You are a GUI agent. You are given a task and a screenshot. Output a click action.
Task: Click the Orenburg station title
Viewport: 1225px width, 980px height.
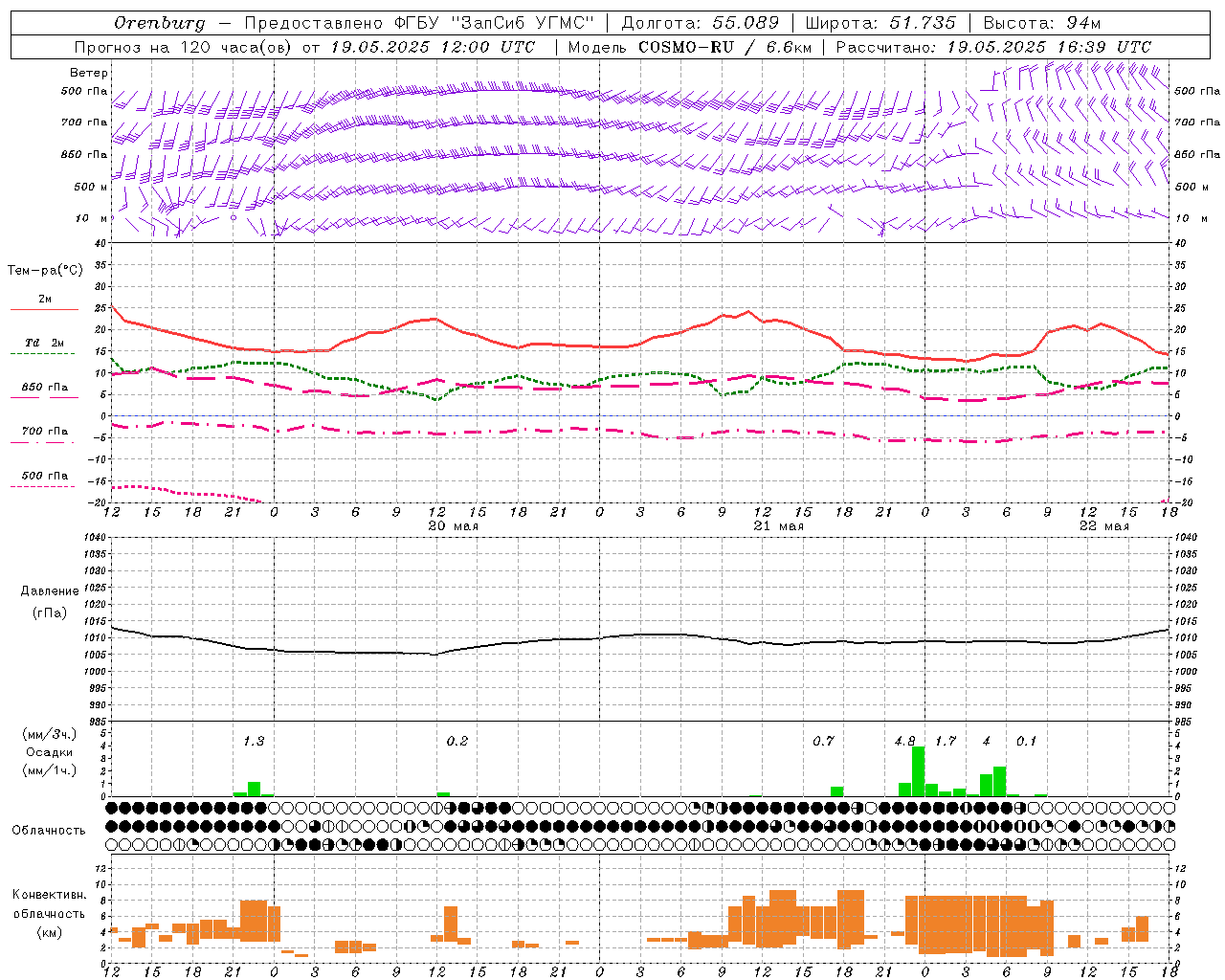pyautogui.click(x=159, y=23)
